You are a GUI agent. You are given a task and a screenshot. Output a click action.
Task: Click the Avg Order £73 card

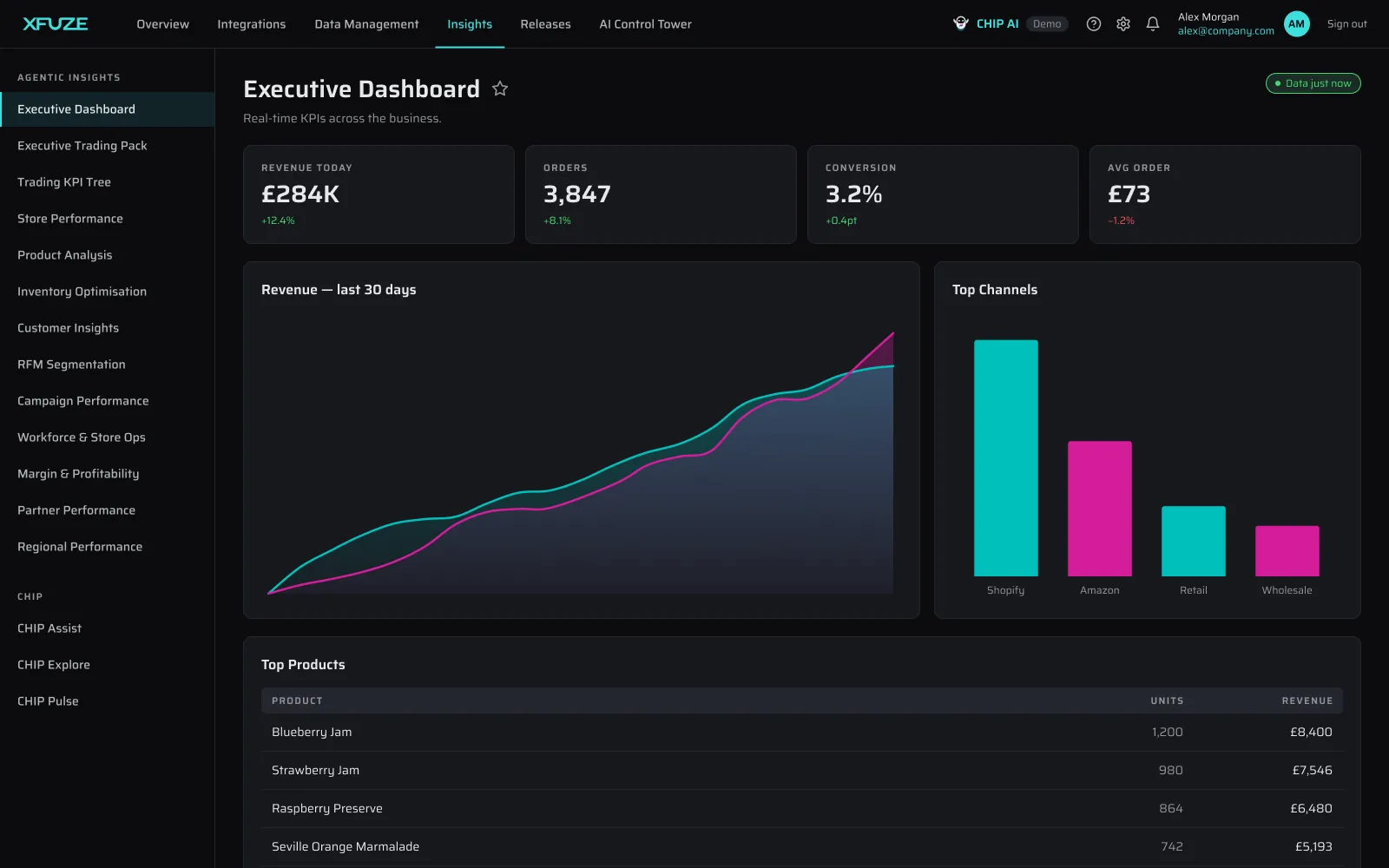1225,194
